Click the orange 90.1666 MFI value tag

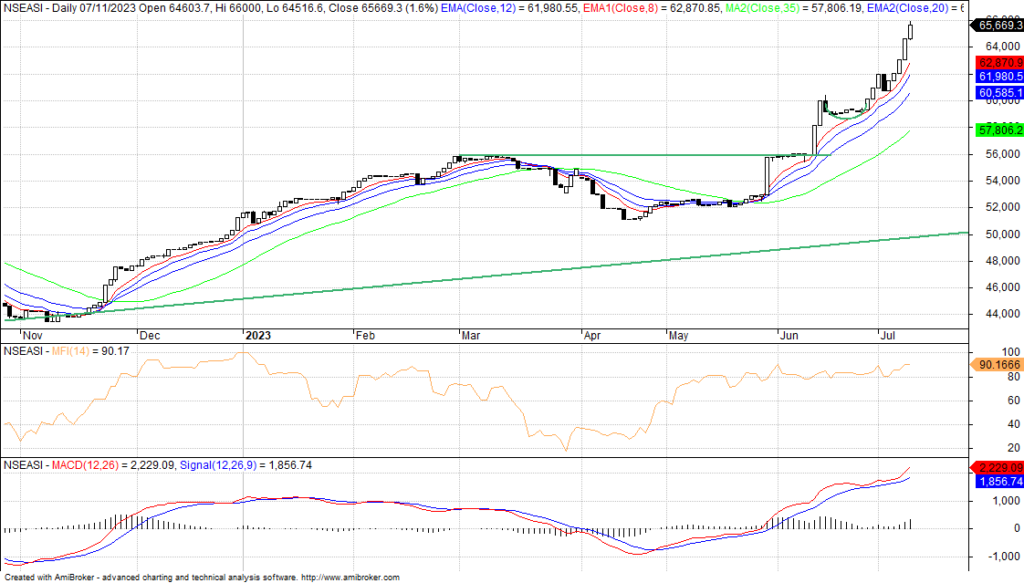coord(997,366)
